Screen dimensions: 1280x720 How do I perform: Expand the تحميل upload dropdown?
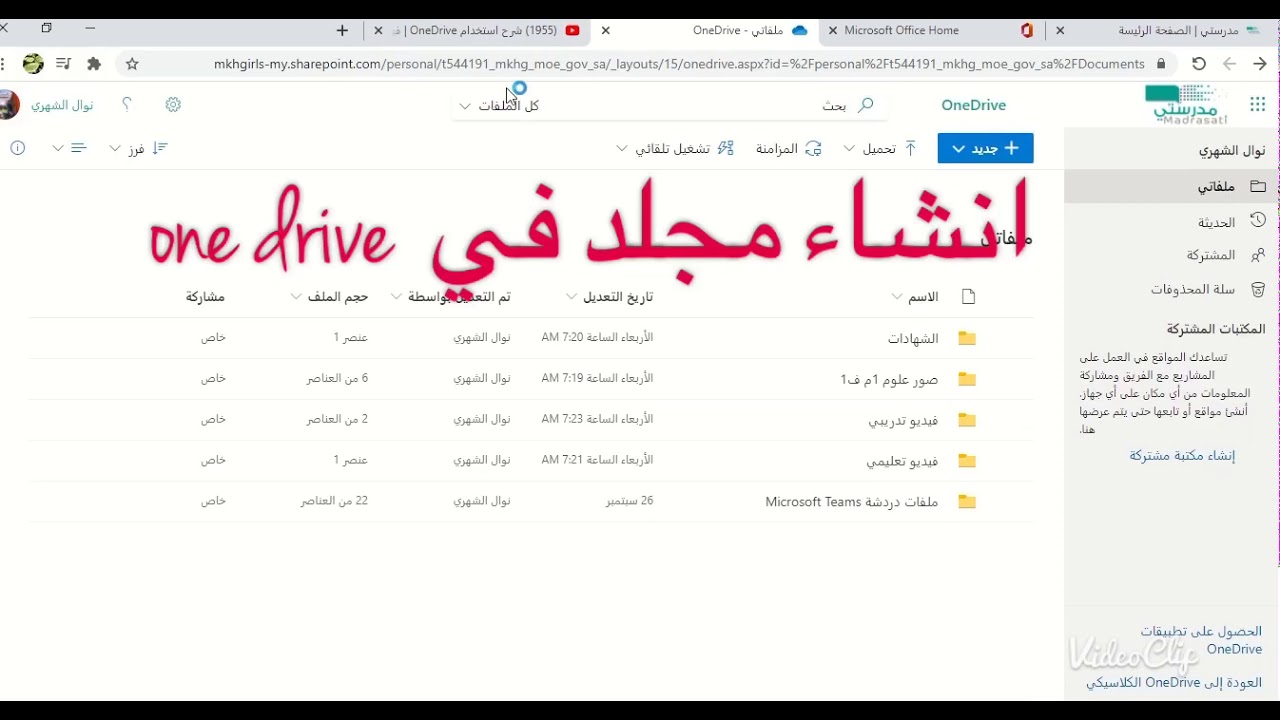[849, 148]
